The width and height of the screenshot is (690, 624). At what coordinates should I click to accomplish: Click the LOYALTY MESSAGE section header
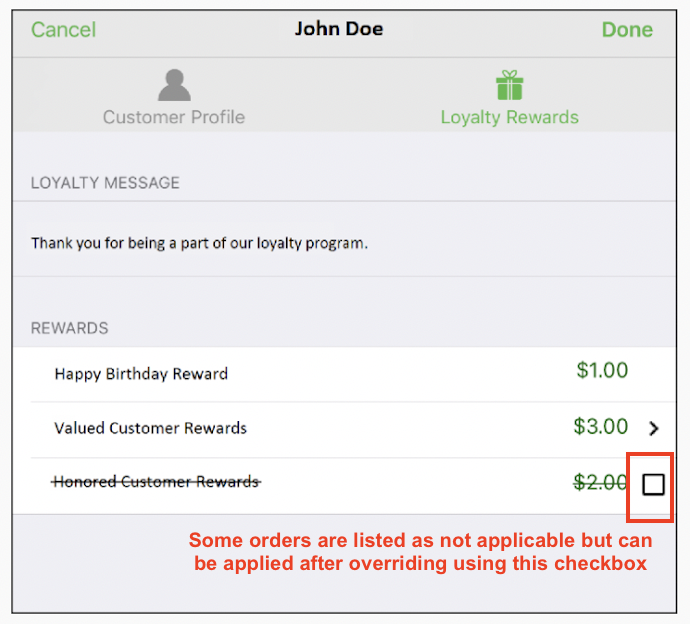point(105,183)
